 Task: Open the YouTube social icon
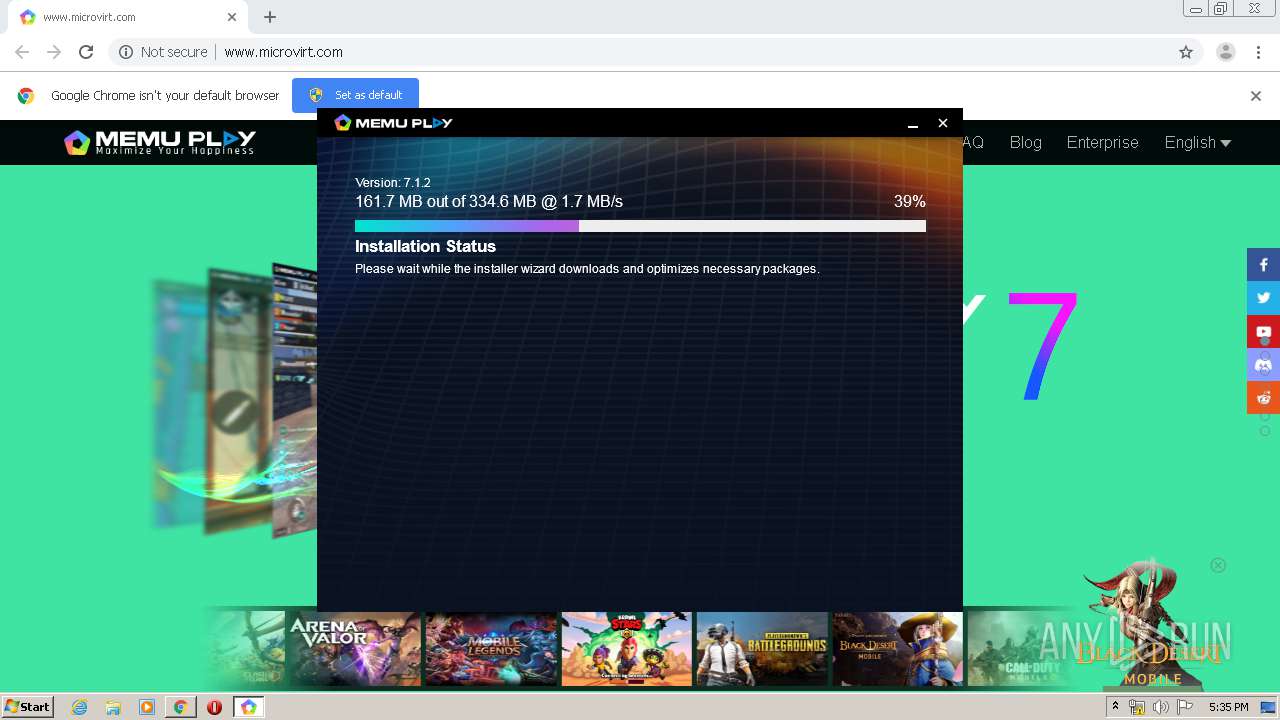1263,331
